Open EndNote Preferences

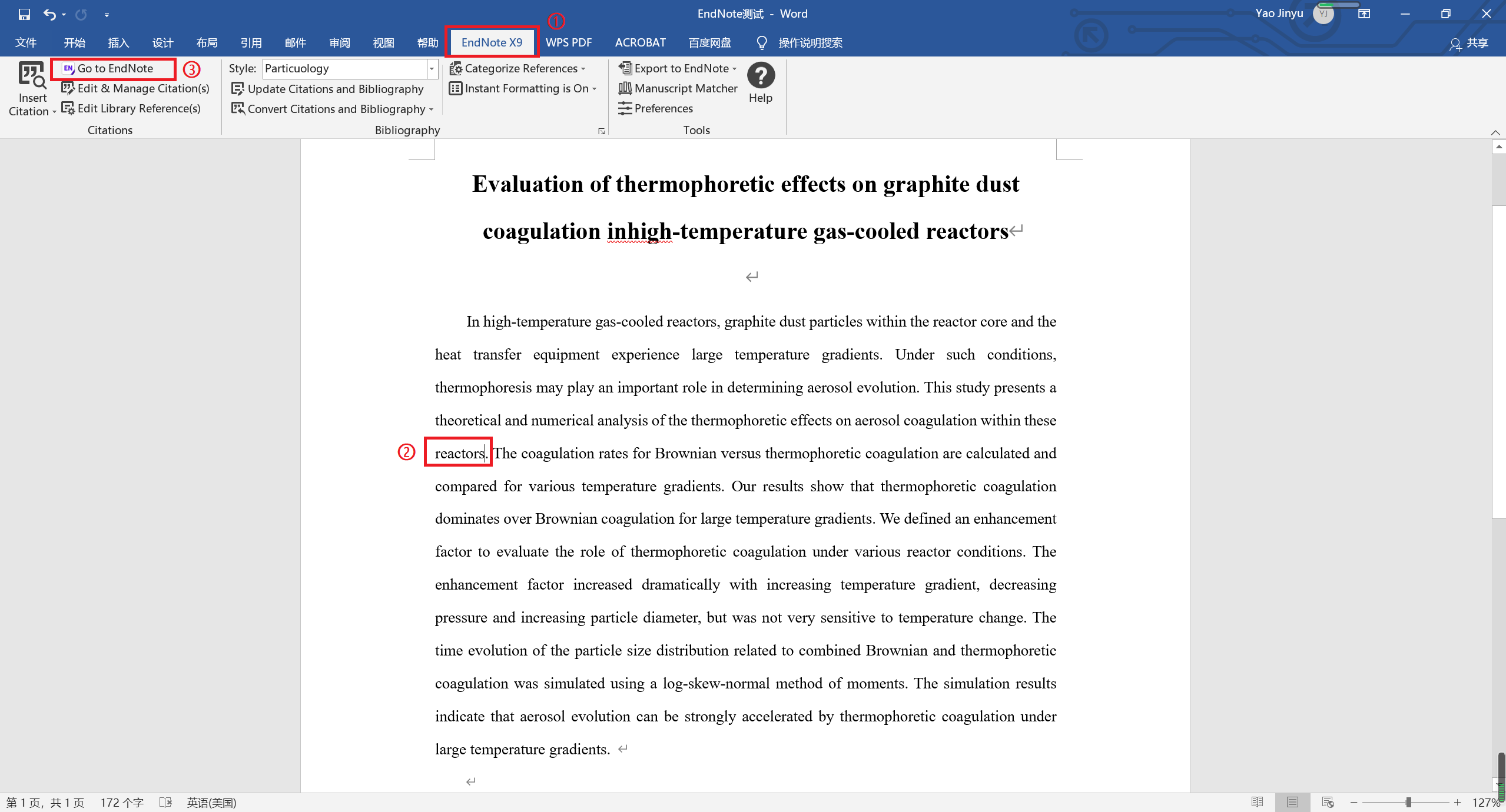[655, 108]
